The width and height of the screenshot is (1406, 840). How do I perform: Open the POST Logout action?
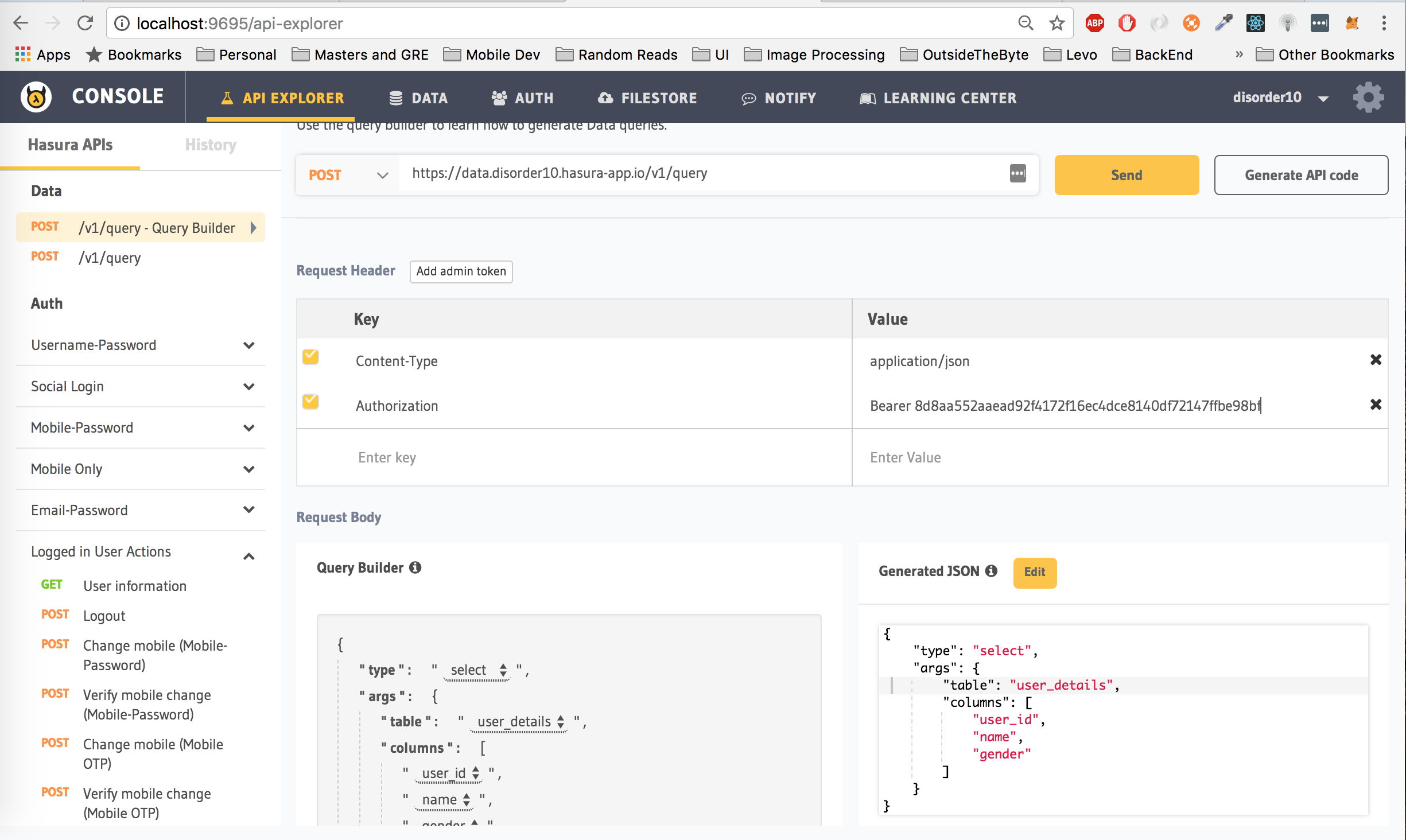point(104,616)
